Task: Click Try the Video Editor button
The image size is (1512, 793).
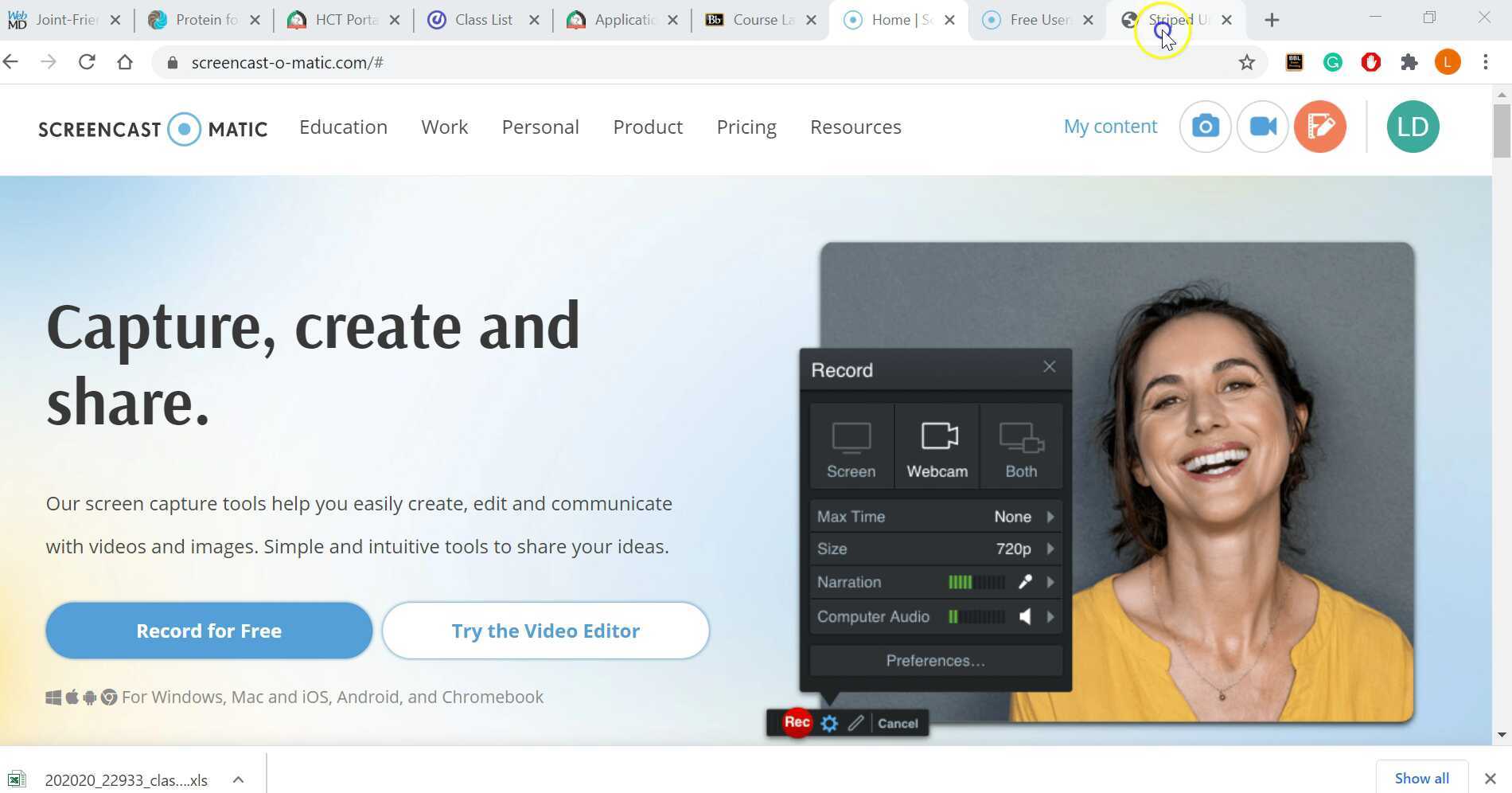Action: click(x=545, y=631)
